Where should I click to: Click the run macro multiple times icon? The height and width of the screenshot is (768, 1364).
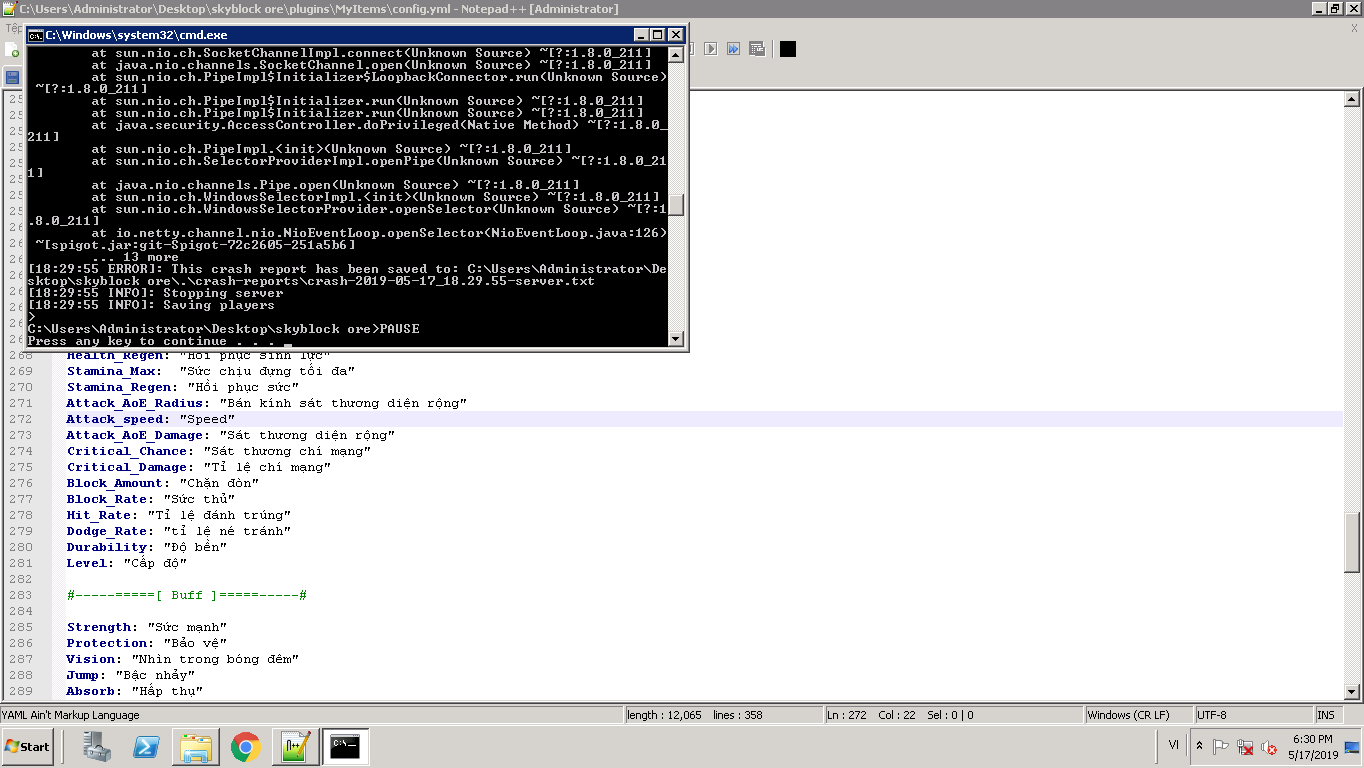point(734,49)
